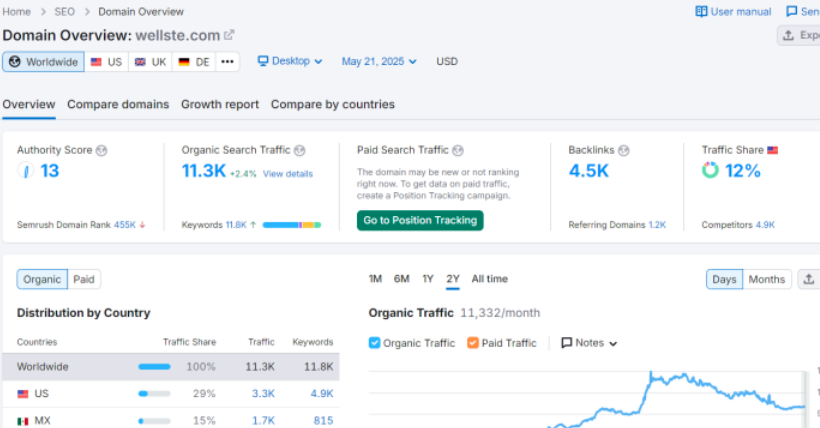Open US keywords value 4.9K
820x428 pixels.
[x=322, y=393]
